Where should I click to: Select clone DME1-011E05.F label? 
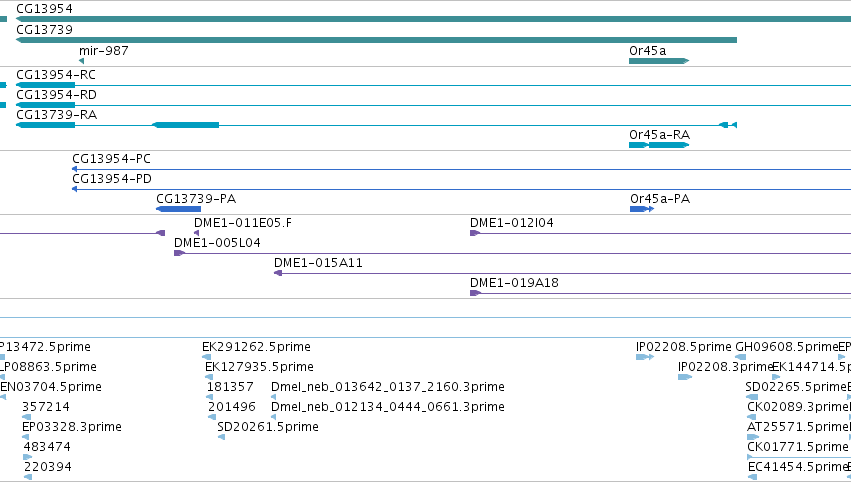[243, 223]
